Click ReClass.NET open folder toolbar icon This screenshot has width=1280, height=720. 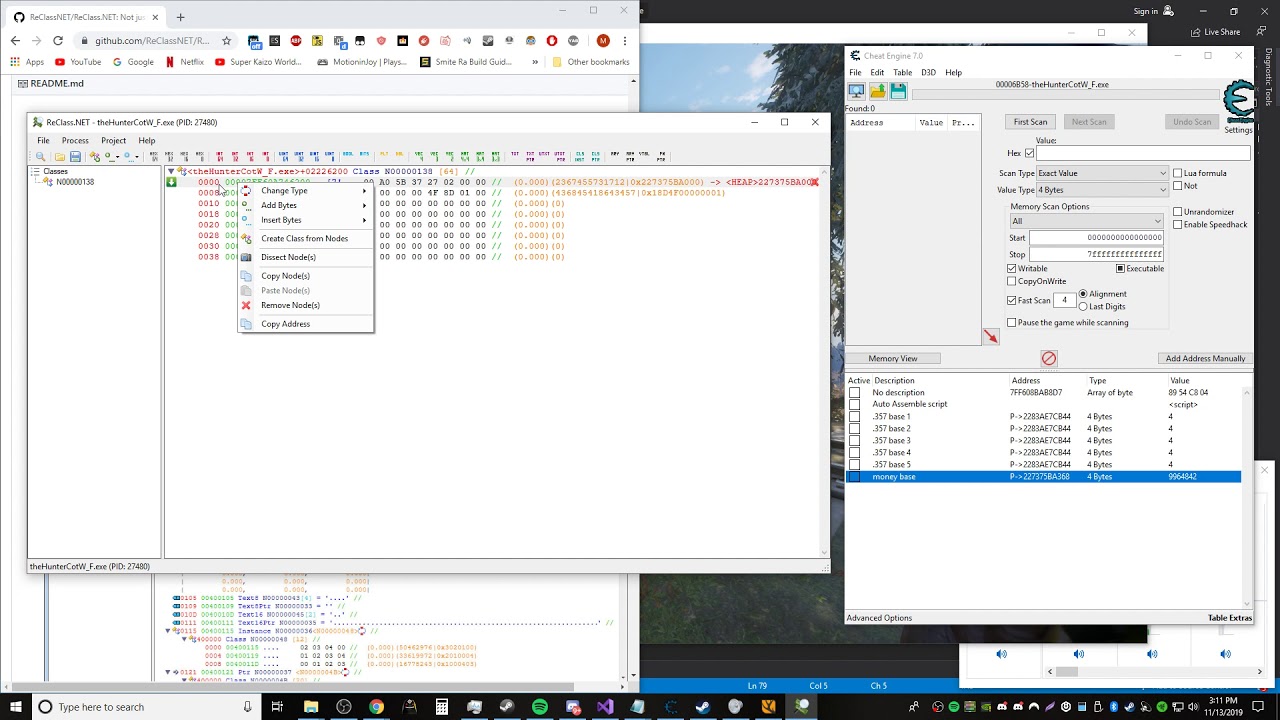tap(60, 157)
